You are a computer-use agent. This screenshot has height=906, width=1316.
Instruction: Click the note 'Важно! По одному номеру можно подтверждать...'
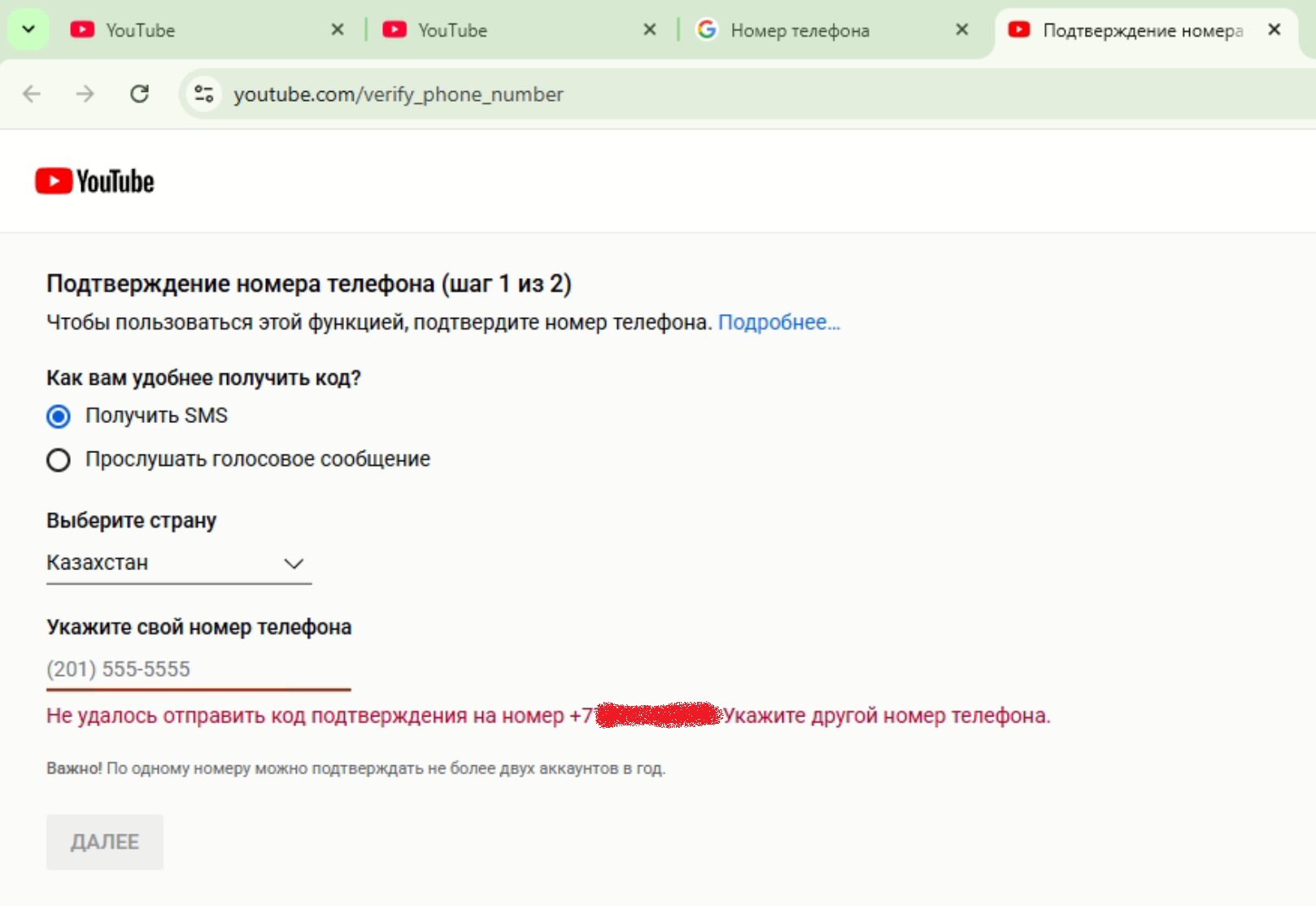[356, 769]
